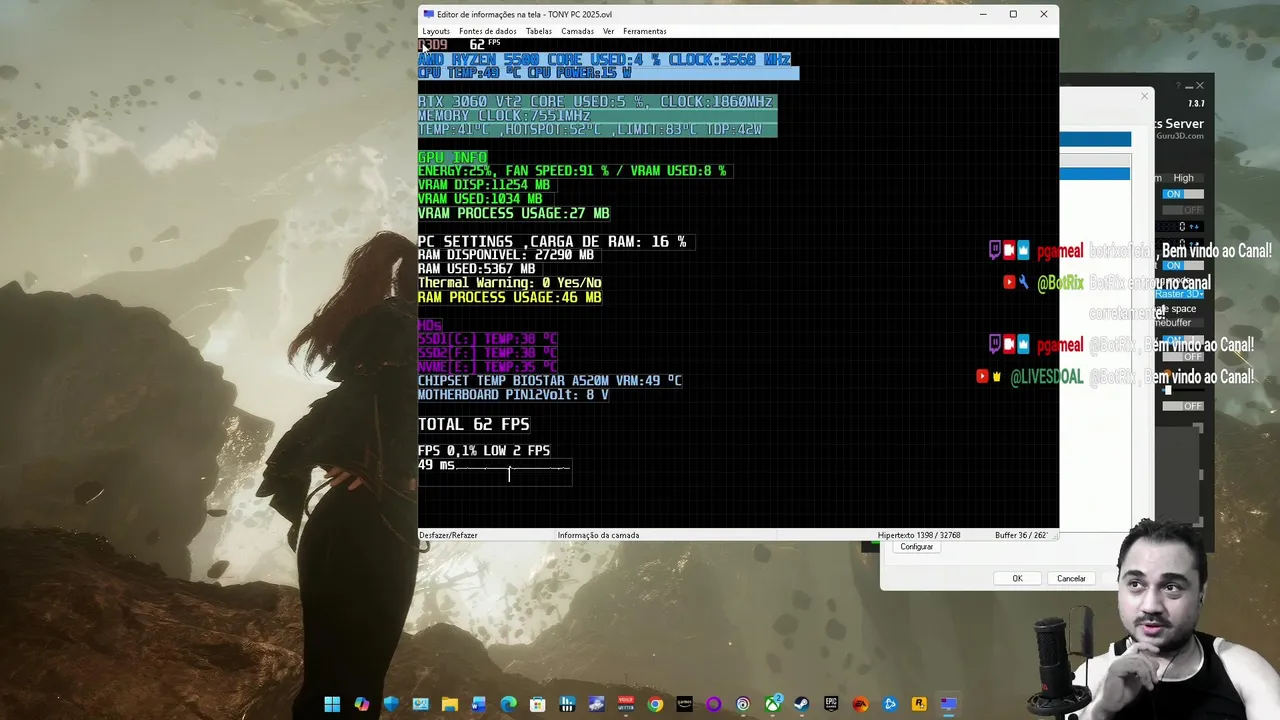Open the Ver menu
This screenshot has width=1280, height=720.
608,31
